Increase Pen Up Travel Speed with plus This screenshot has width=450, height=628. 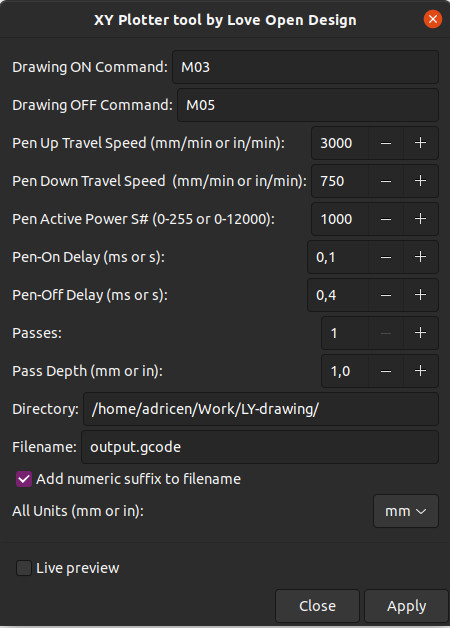tap(420, 143)
